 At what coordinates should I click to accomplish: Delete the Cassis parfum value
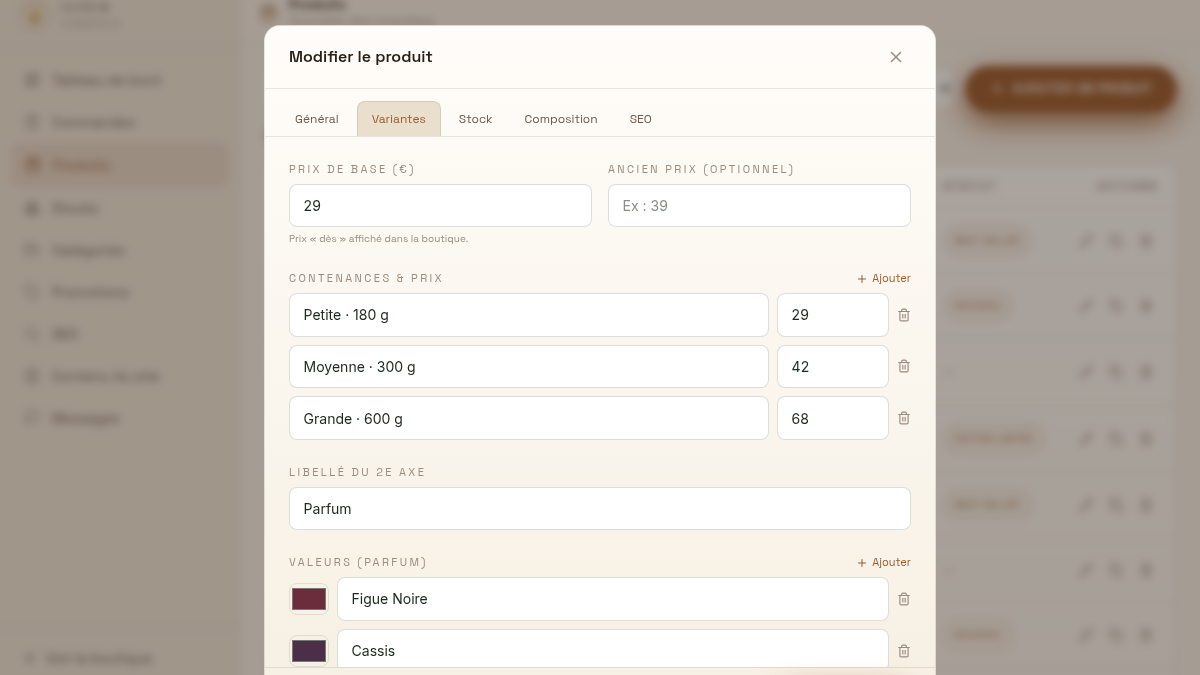[904, 651]
